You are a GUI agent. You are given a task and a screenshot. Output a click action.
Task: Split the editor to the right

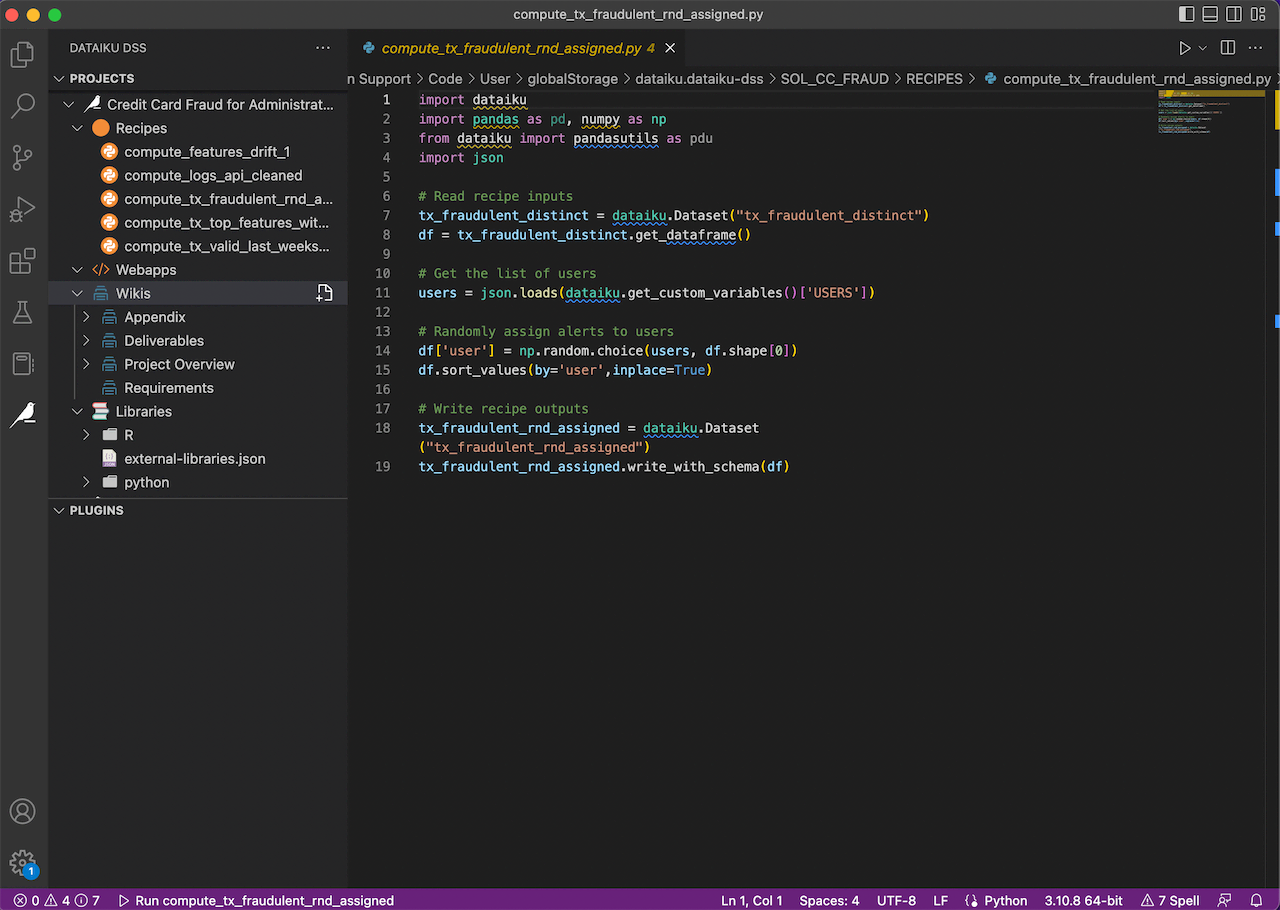[x=1228, y=48]
